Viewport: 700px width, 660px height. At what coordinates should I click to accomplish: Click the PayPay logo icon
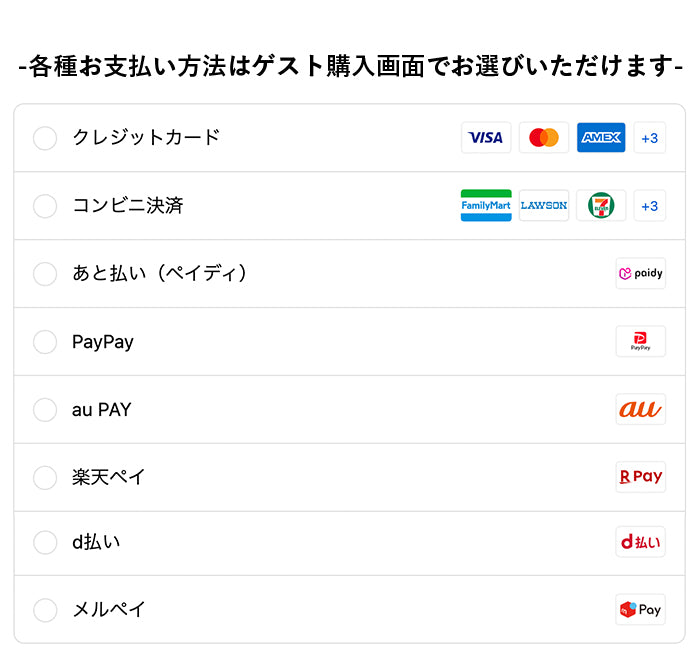point(640,342)
